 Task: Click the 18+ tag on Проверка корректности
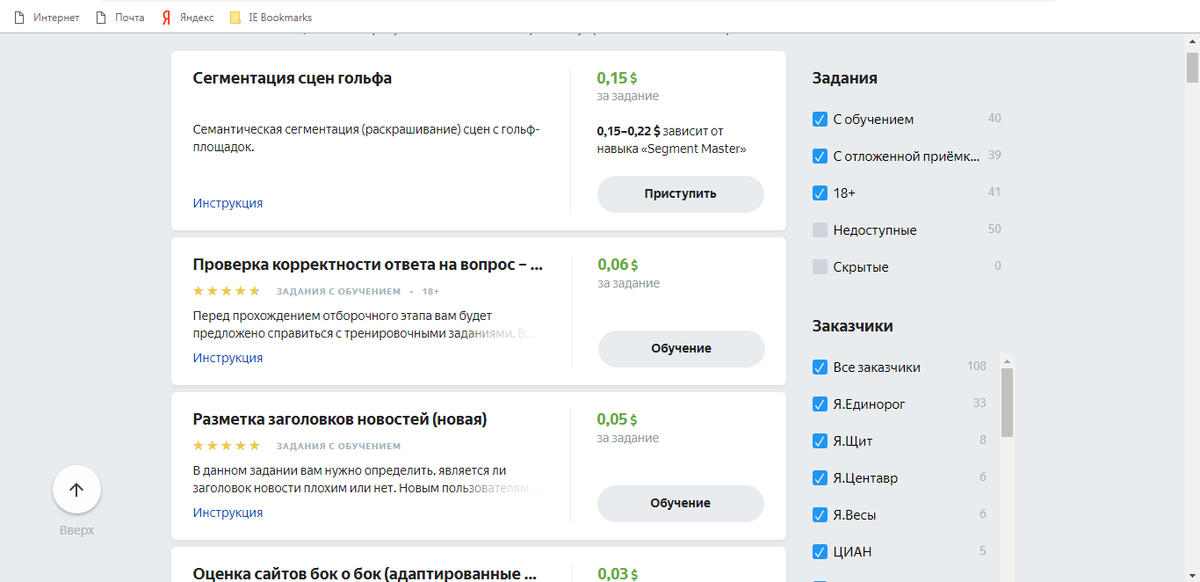(x=431, y=292)
